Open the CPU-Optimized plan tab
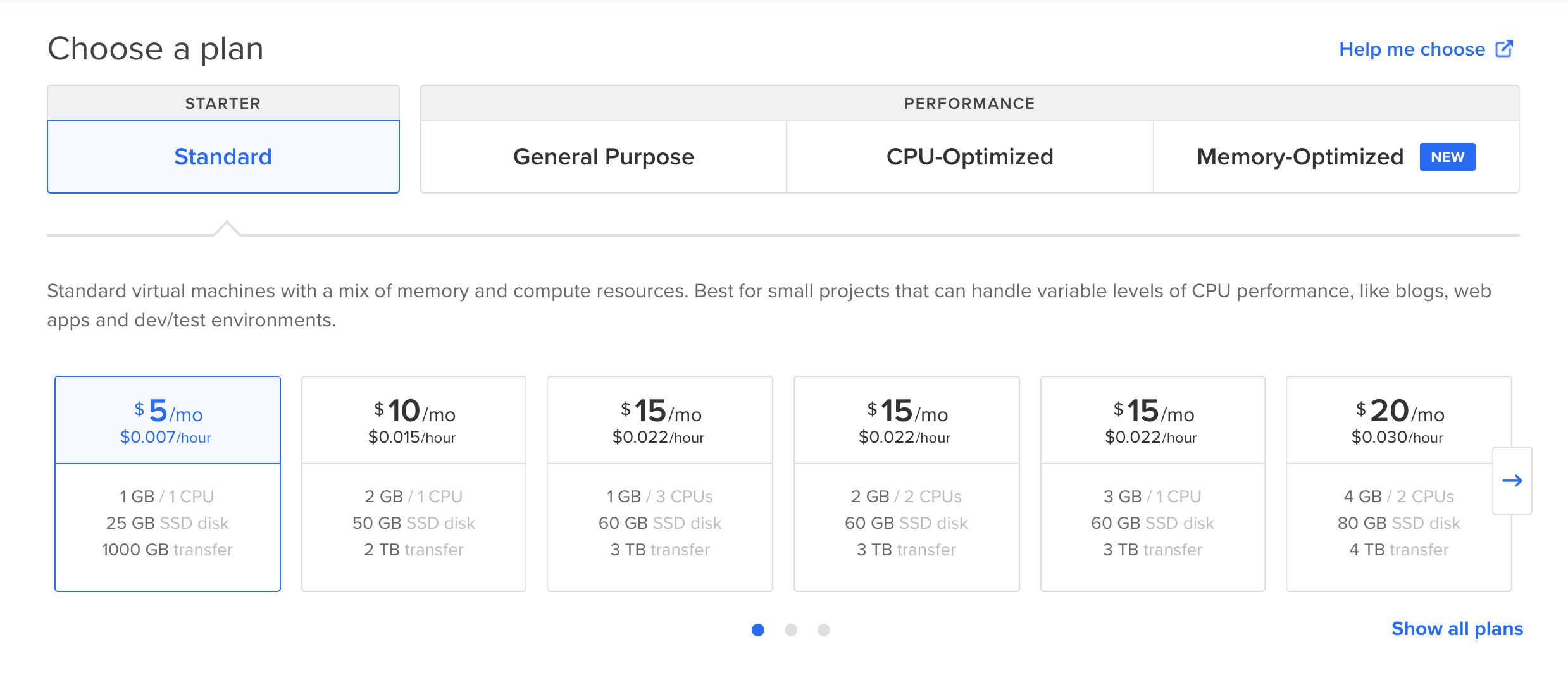Screen dimensions: 1568x673 point(969,157)
